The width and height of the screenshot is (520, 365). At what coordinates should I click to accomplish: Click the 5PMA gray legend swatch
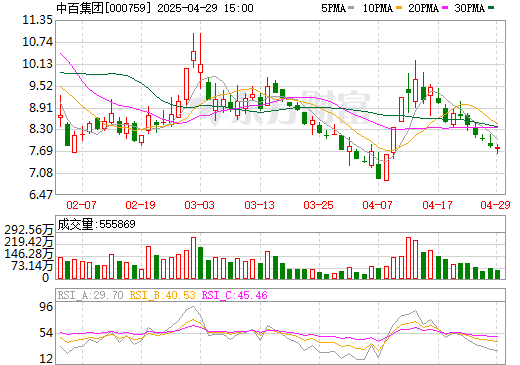pos(351,8)
